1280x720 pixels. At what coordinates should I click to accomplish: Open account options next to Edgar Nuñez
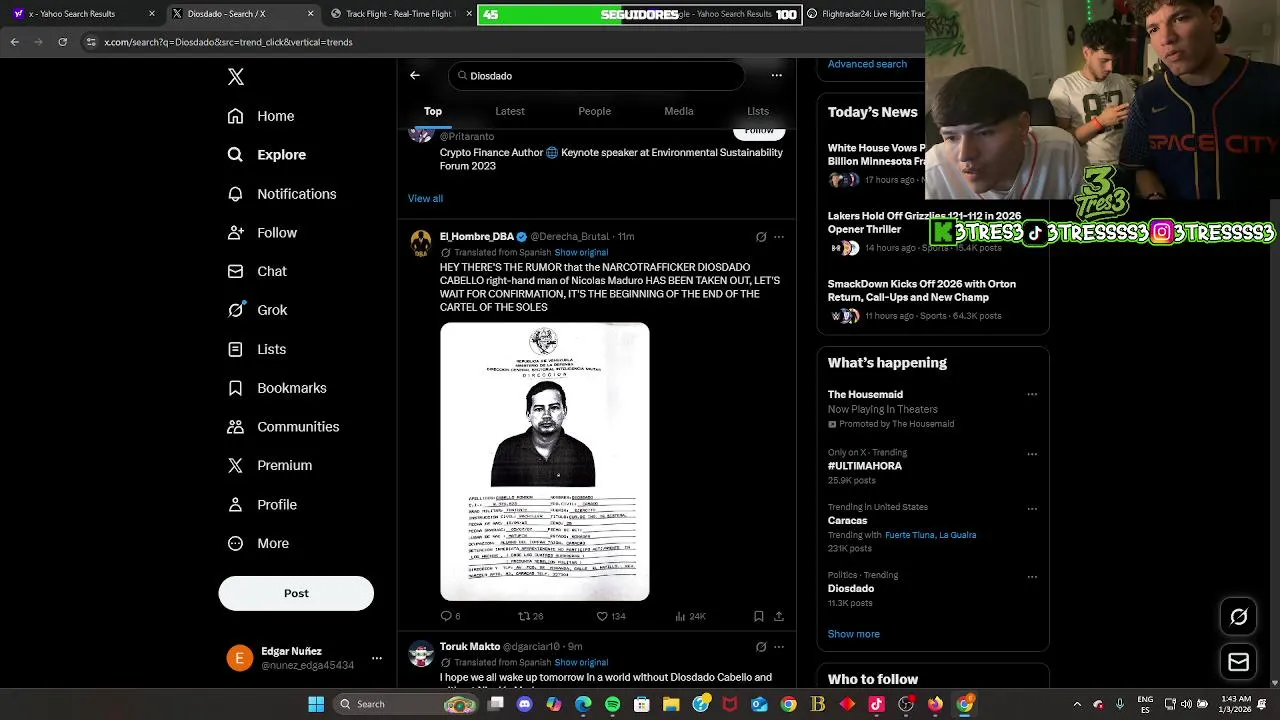point(376,658)
